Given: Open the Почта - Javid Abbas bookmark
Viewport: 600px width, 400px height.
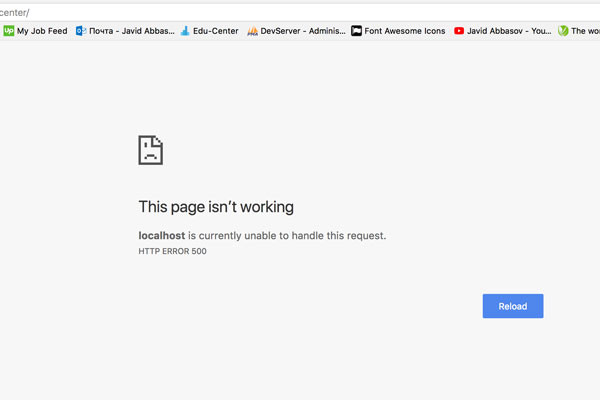Looking at the screenshot, I should pyautogui.click(x=125, y=31).
